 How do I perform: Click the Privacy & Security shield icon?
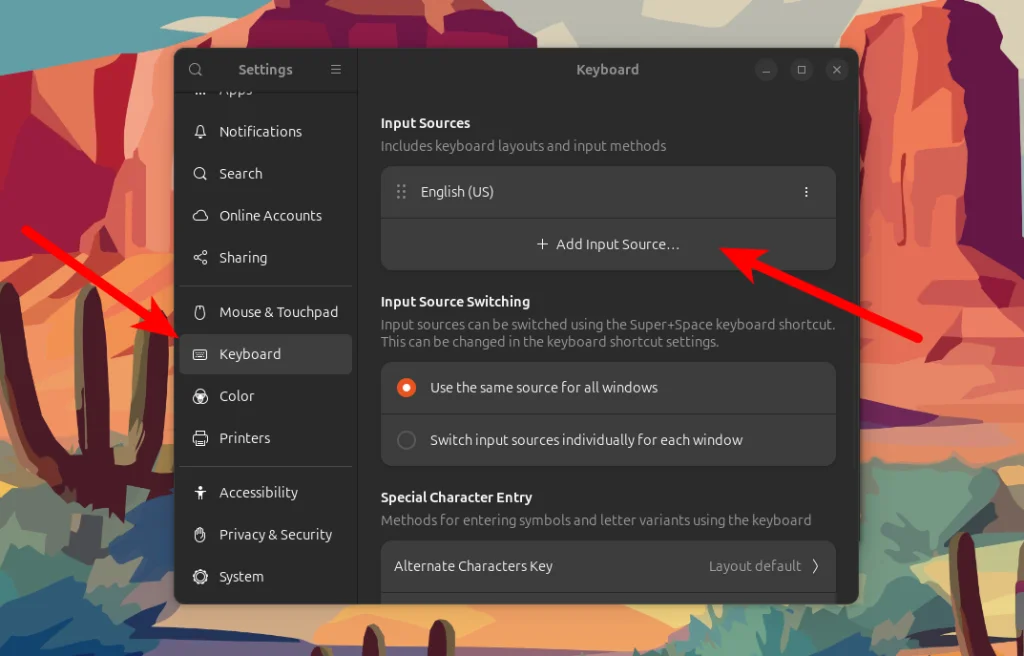click(x=202, y=534)
